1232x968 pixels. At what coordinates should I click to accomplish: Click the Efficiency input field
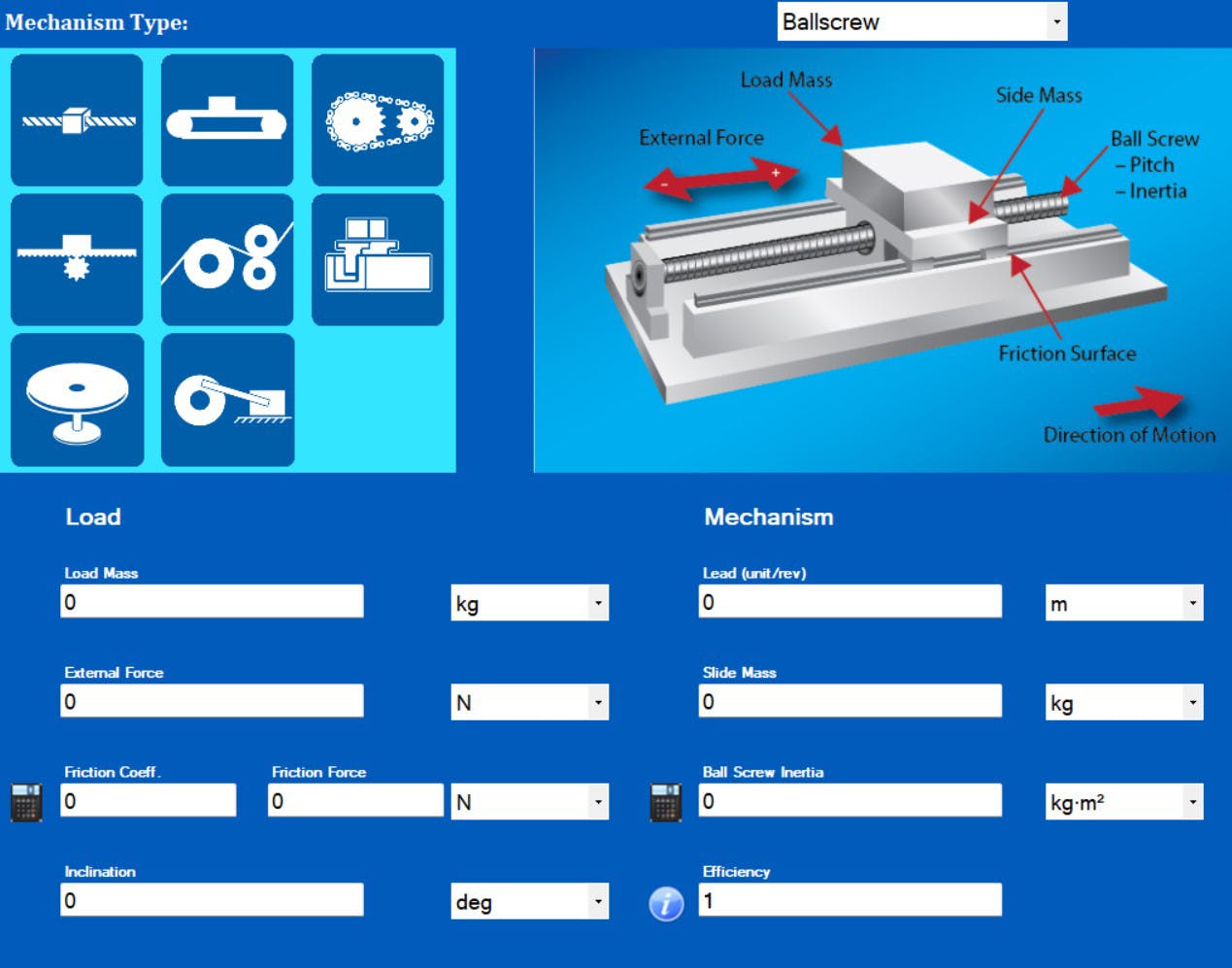849,900
